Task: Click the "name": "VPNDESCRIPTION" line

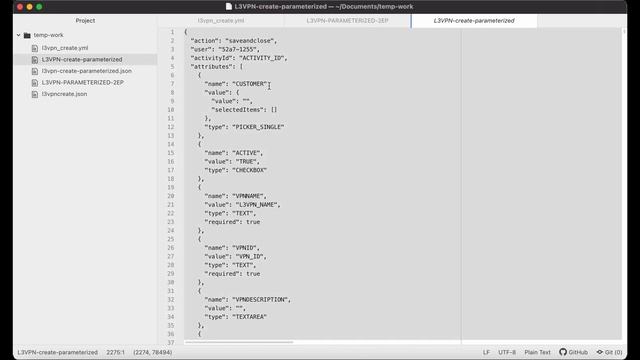Action: tap(247, 300)
